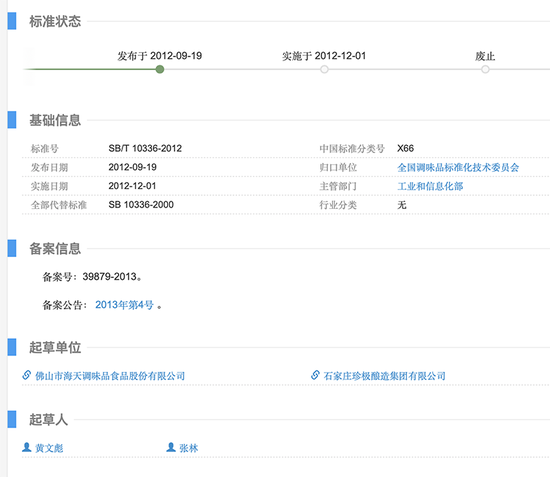This screenshot has width=550, height=477.
Task: Click the blue marker beside 起草单位 heading
Action: pyautogui.click(x=12, y=347)
